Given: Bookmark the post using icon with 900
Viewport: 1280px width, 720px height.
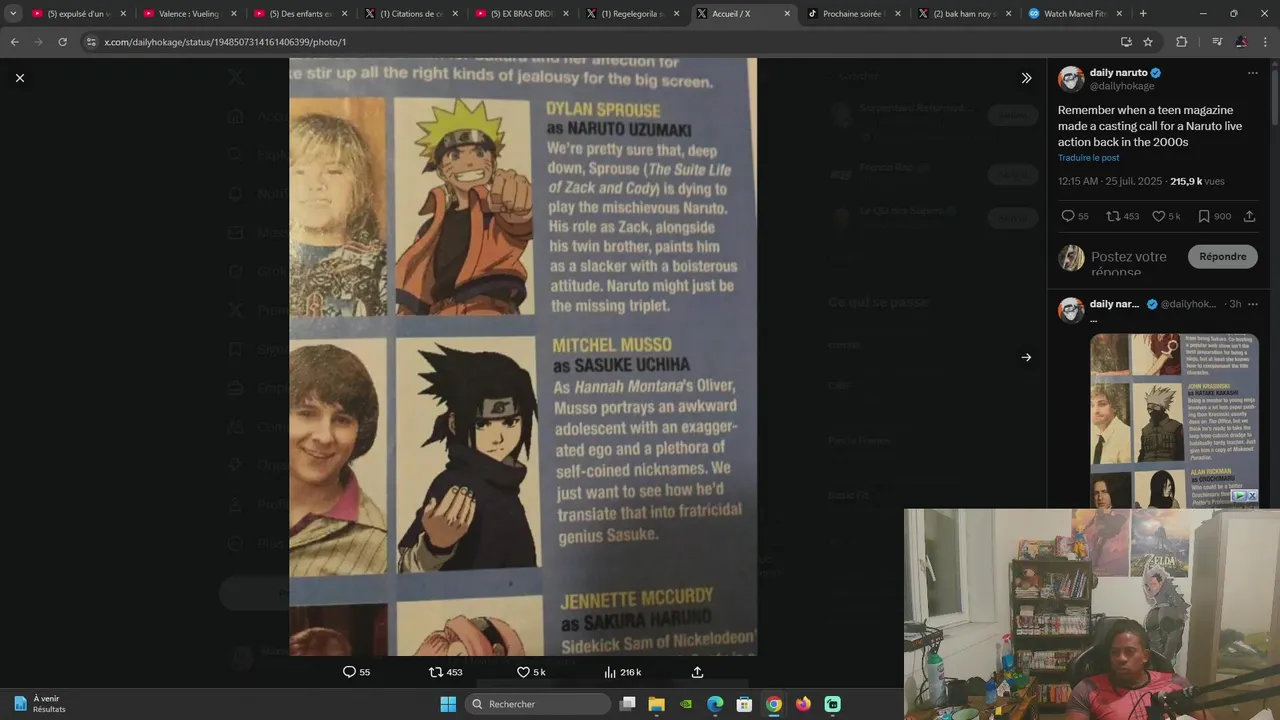Looking at the screenshot, I should tap(1204, 216).
